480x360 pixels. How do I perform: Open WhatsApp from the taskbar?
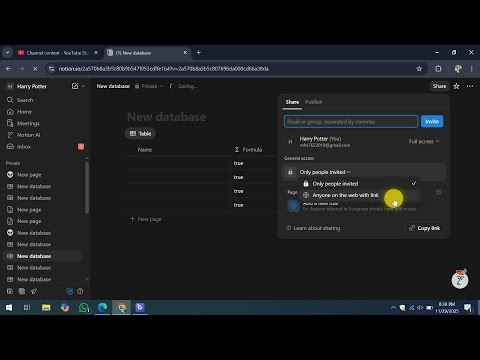tap(84, 308)
